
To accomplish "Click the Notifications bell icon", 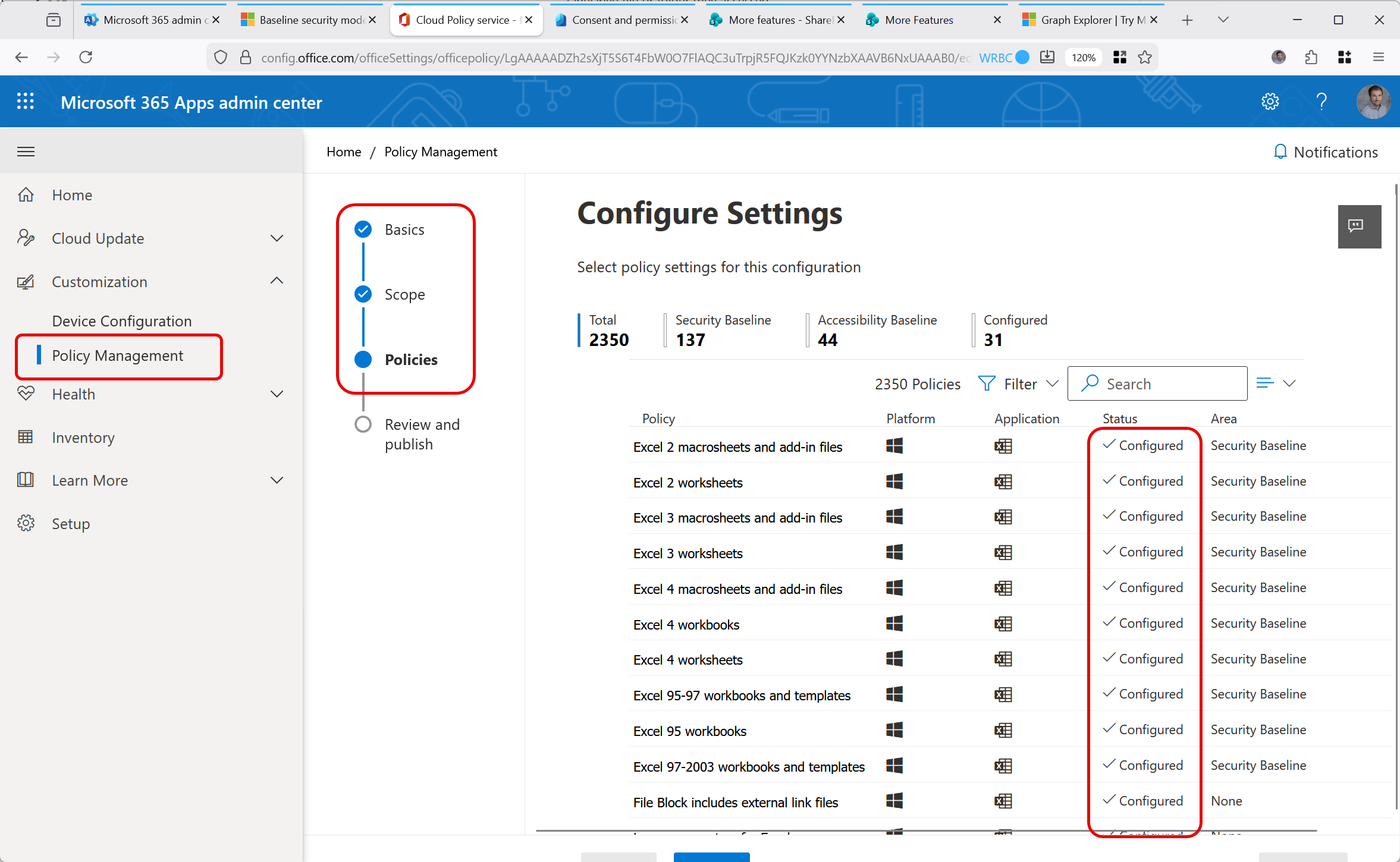I will click(1280, 152).
